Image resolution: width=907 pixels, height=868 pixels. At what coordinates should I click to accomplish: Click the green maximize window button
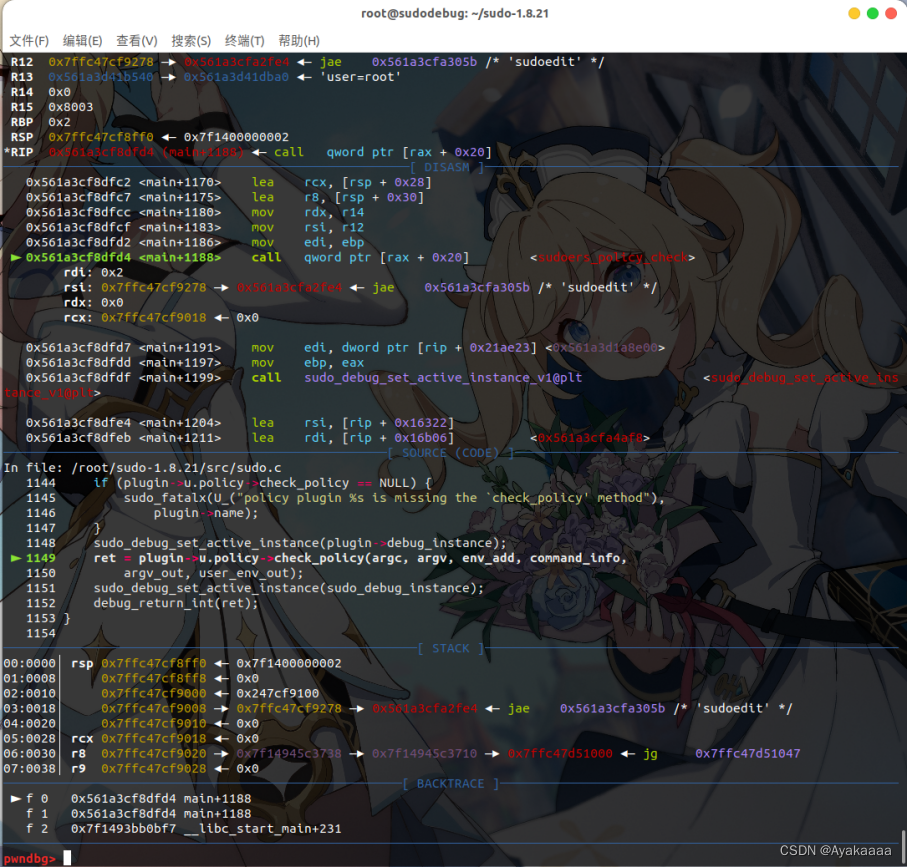[x=872, y=13]
